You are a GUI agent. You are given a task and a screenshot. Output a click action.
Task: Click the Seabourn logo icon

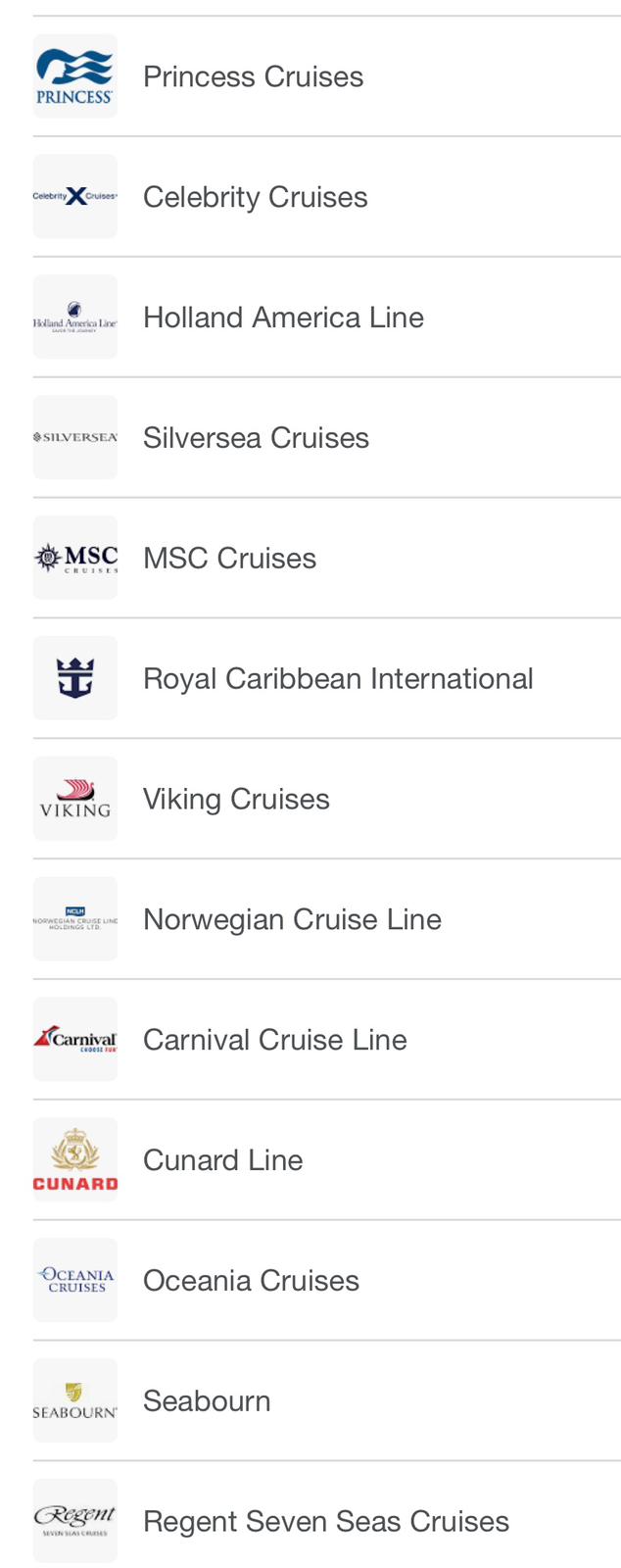[x=75, y=1400]
